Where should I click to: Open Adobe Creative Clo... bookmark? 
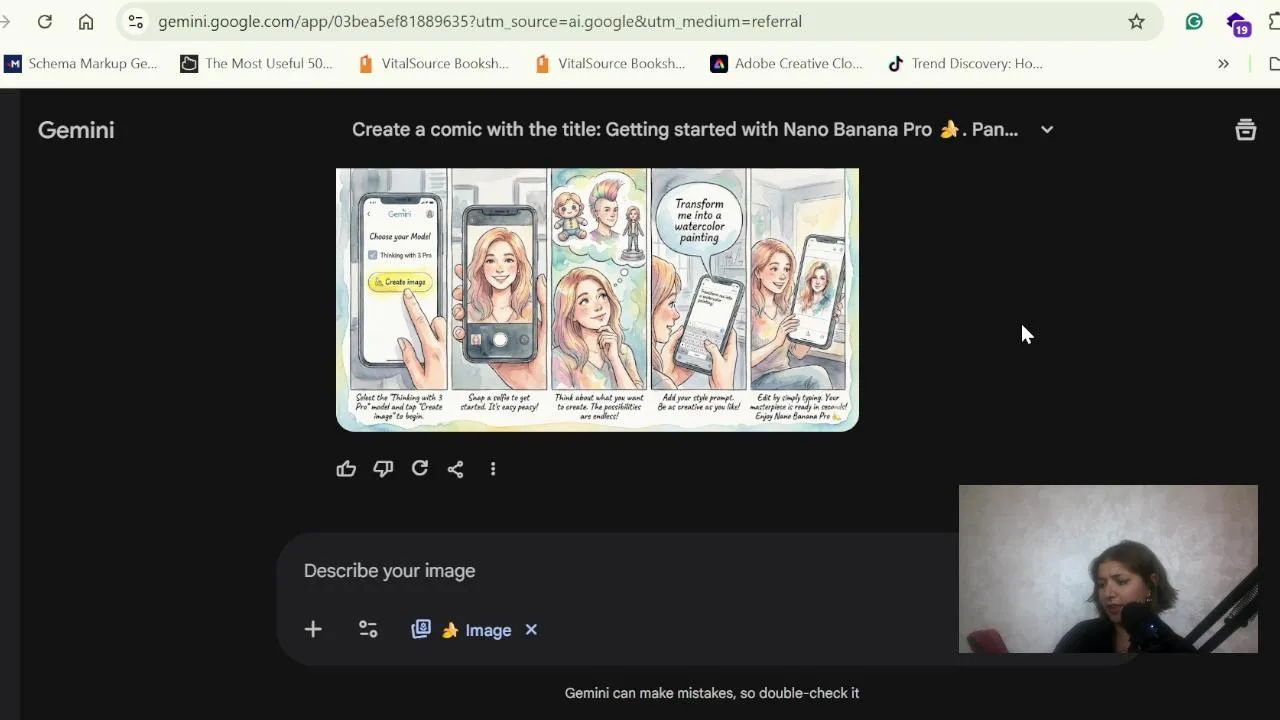[x=787, y=63]
